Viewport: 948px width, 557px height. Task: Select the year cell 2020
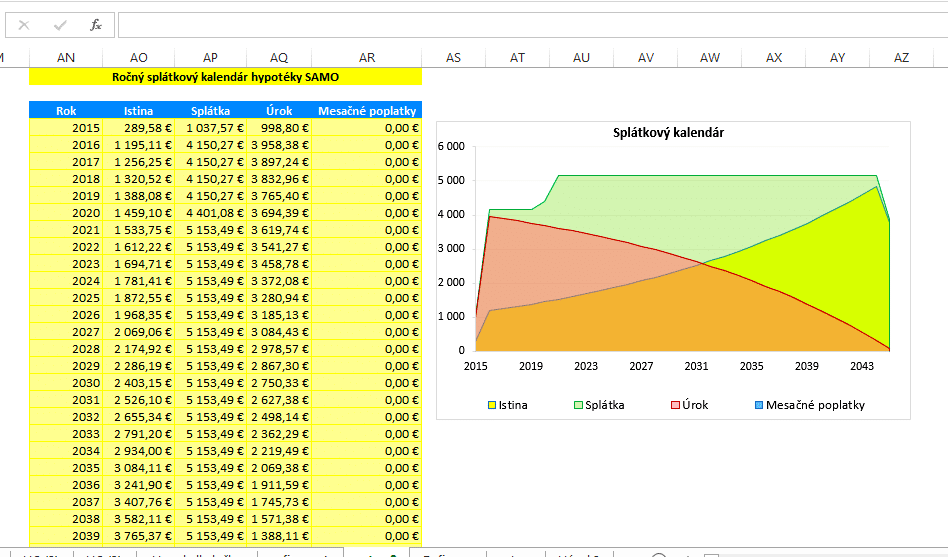pos(66,213)
